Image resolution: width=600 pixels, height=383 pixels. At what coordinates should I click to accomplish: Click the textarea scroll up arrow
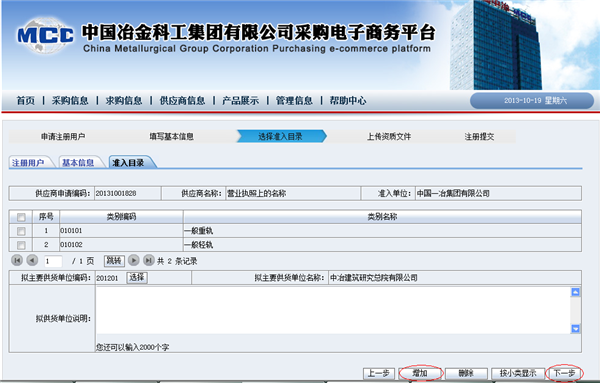coord(575,292)
